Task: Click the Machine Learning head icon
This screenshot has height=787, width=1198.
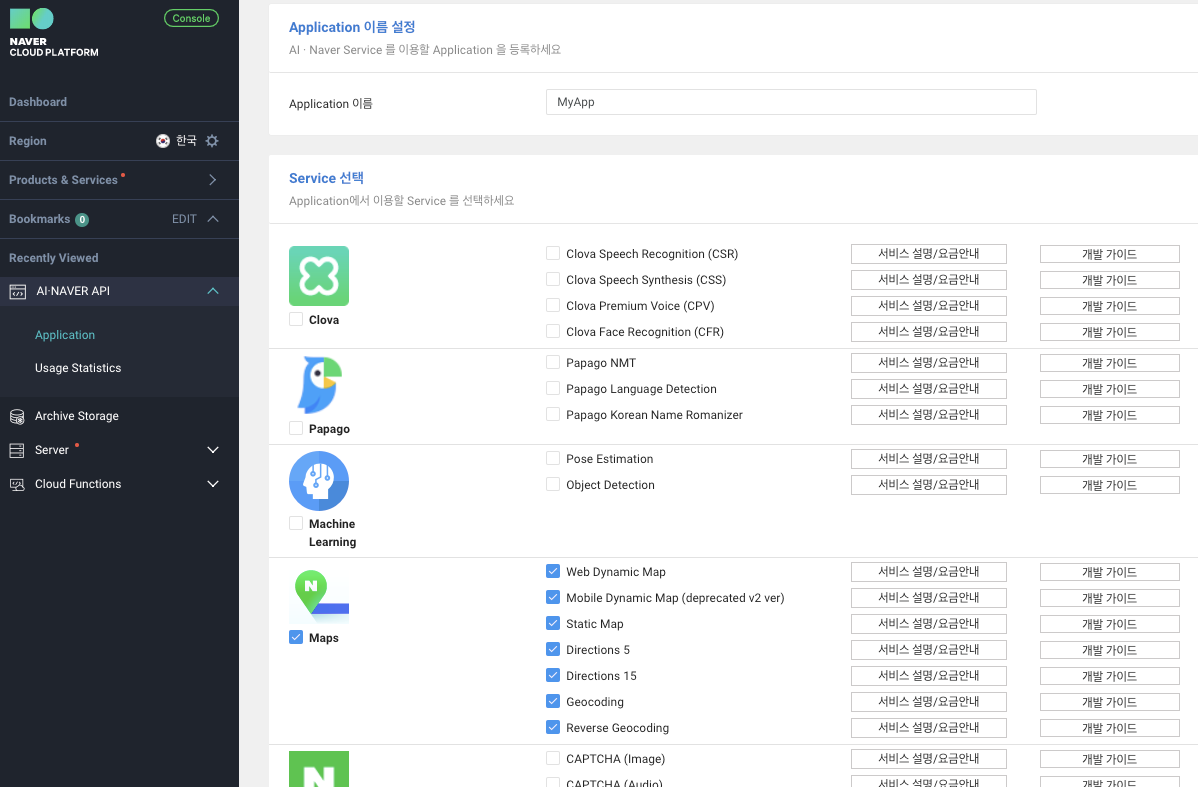Action: point(319,481)
